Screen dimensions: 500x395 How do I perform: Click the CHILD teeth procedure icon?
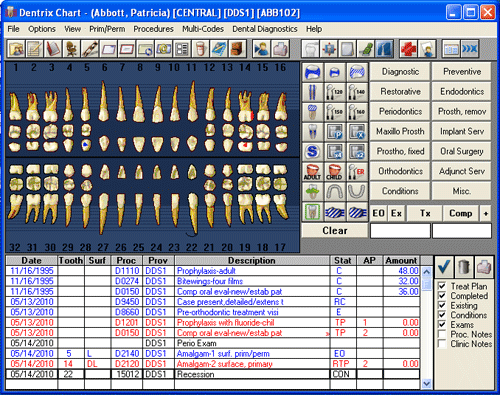pos(334,172)
